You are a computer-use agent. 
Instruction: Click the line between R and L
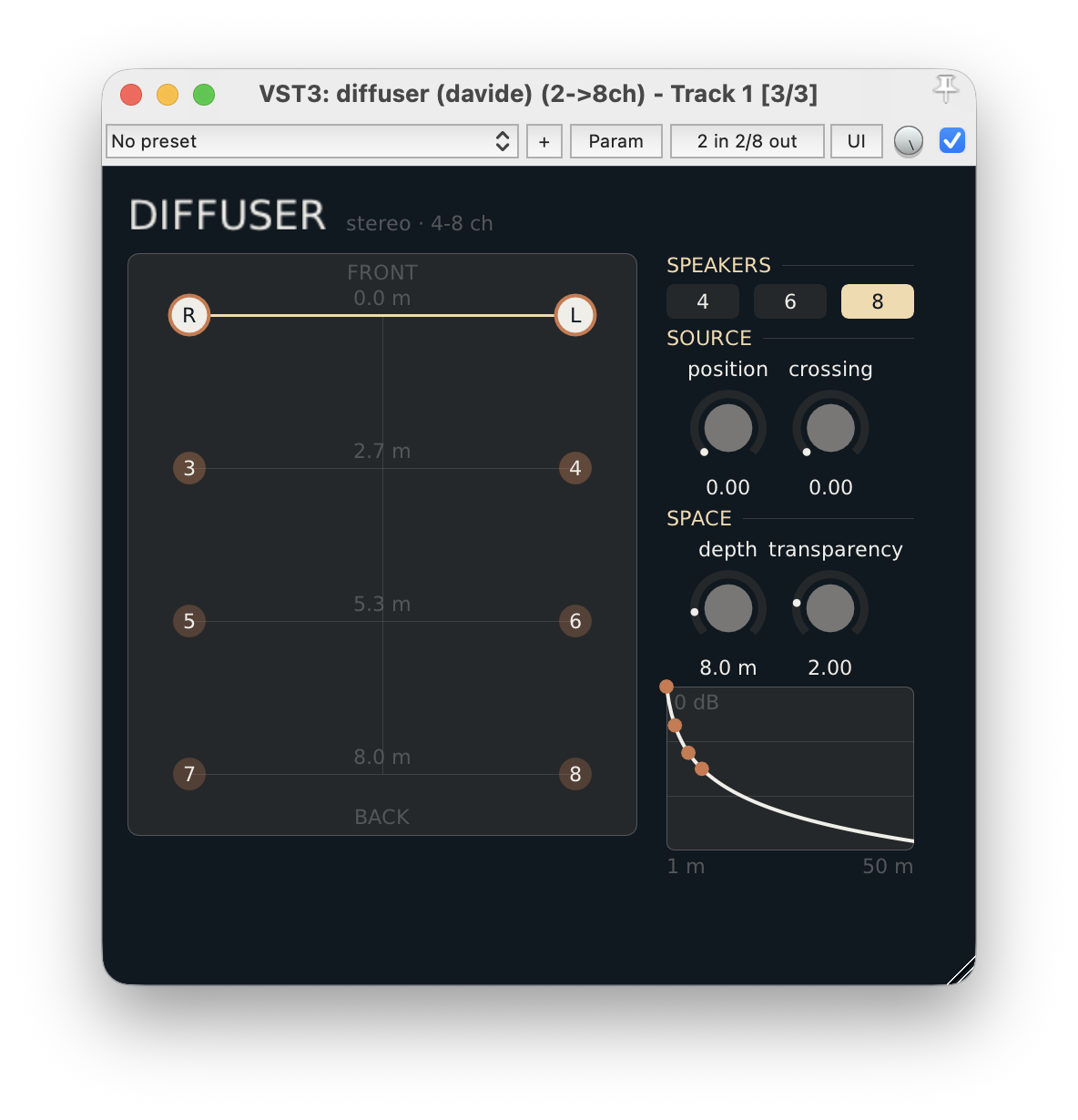(382, 315)
